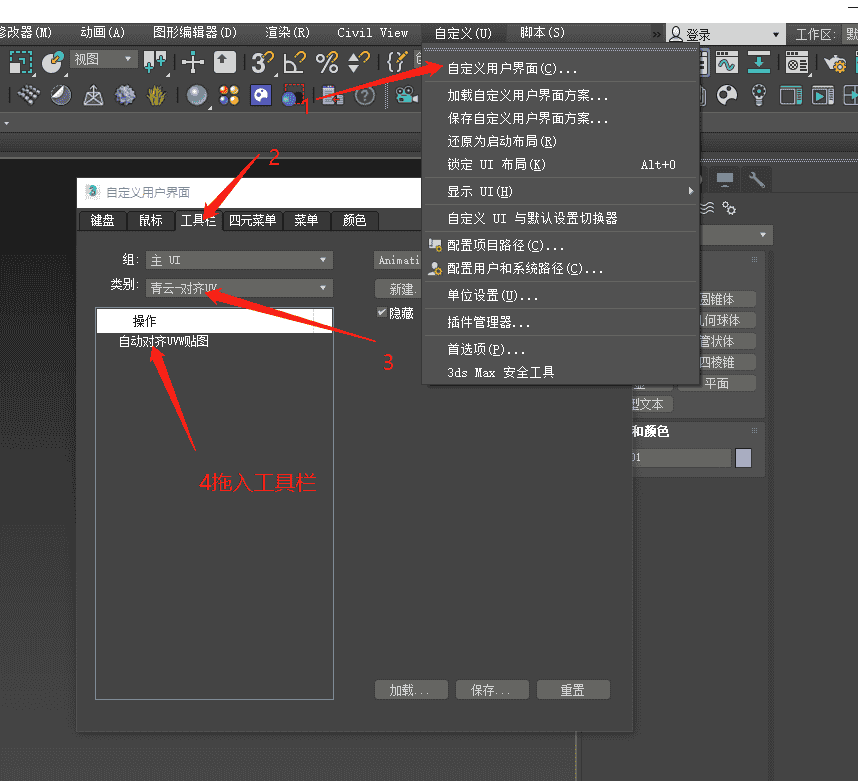
Task: Click the object color swatch
Action: 743,458
